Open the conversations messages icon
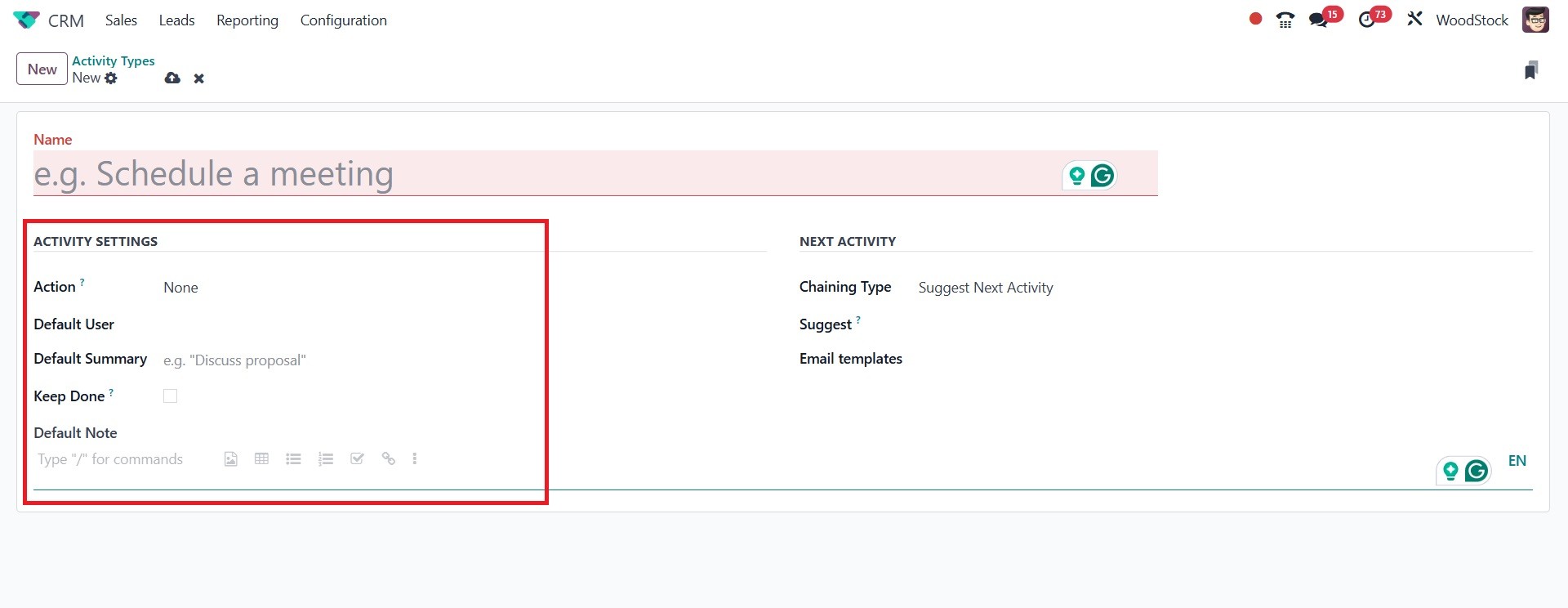This screenshot has width=1568, height=608. click(1318, 20)
